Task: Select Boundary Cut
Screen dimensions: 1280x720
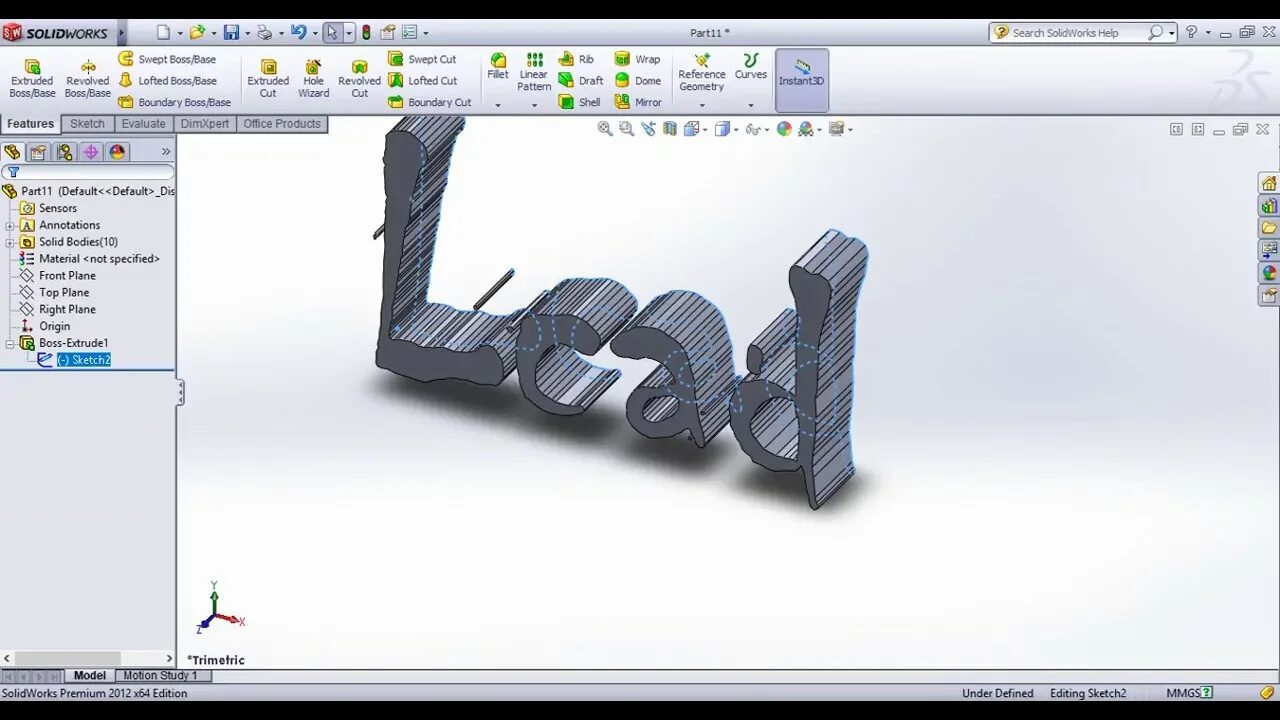Action: pyautogui.click(x=429, y=102)
